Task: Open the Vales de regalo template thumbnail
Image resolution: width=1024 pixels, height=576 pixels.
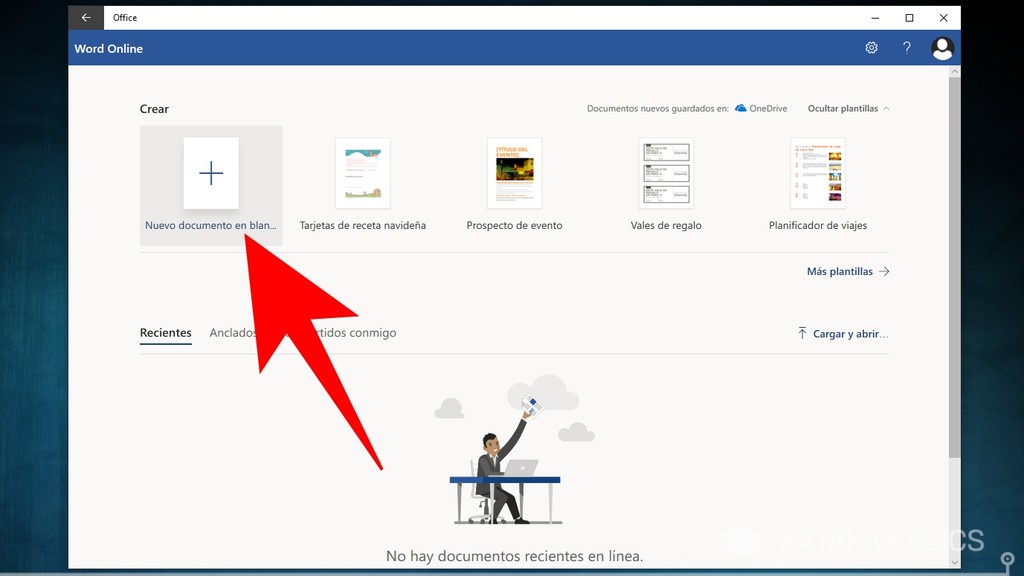Action: (x=665, y=173)
